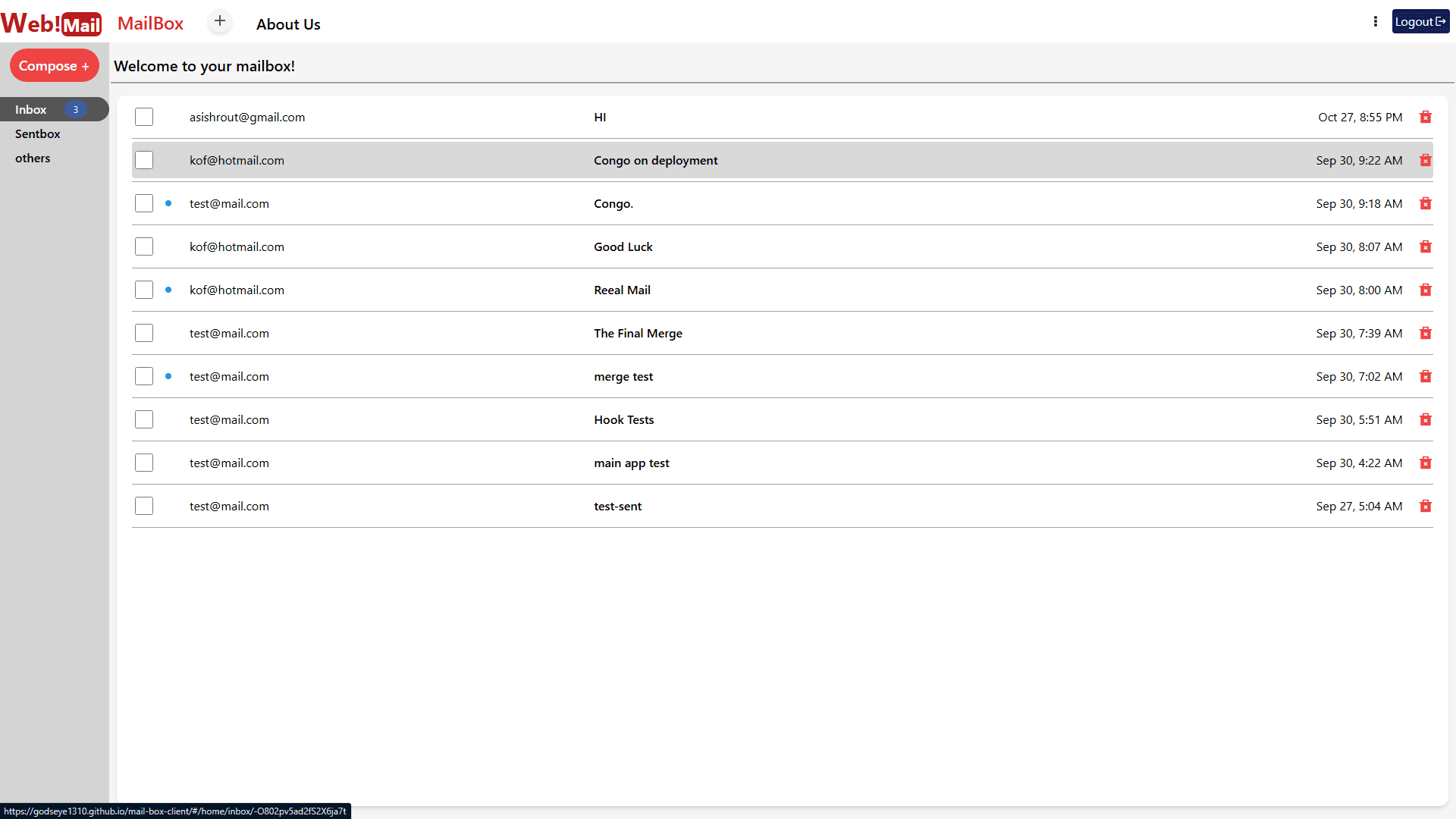Tick checkbox for The Final Merge email
Image resolution: width=1456 pixels, height=819 pixels.
pos(144,333)
